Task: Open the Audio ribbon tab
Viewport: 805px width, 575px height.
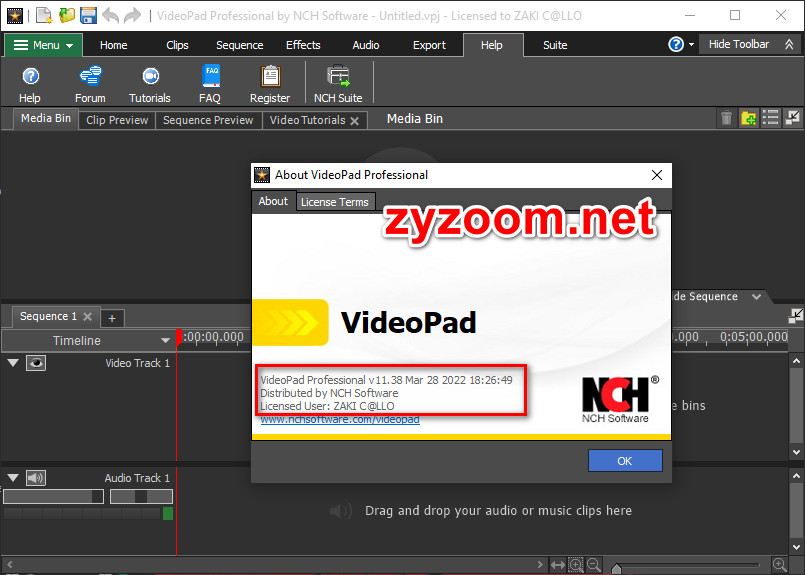Action: coord(366,45)
